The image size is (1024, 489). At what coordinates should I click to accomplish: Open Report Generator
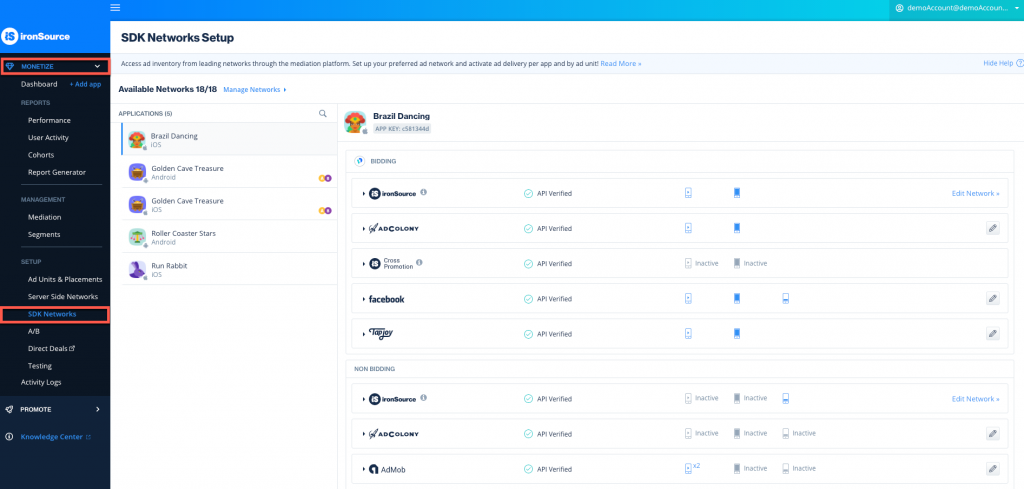click(x=57, y=172)
